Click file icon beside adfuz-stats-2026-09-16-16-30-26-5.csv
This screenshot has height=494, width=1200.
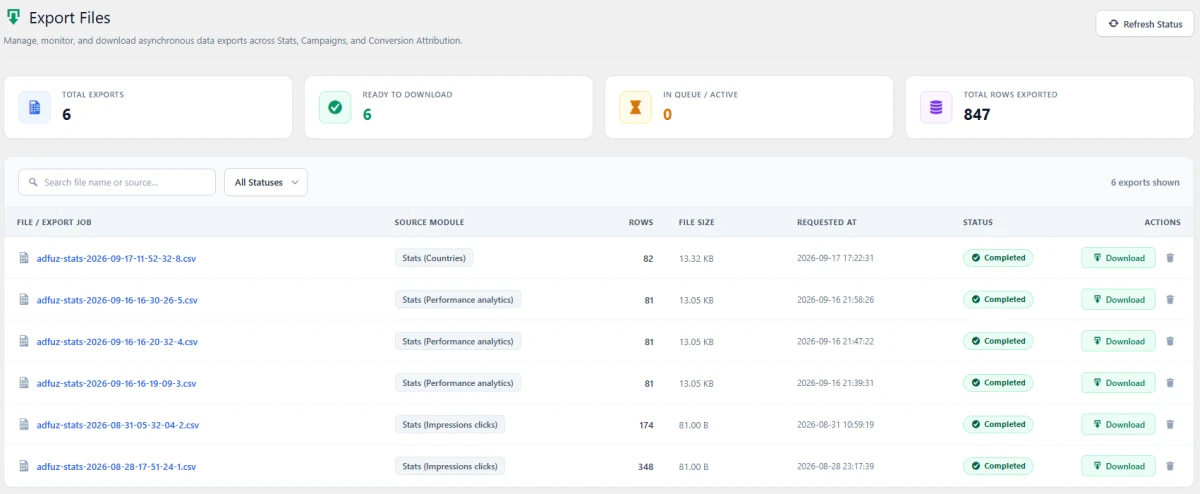click(24, 300)
